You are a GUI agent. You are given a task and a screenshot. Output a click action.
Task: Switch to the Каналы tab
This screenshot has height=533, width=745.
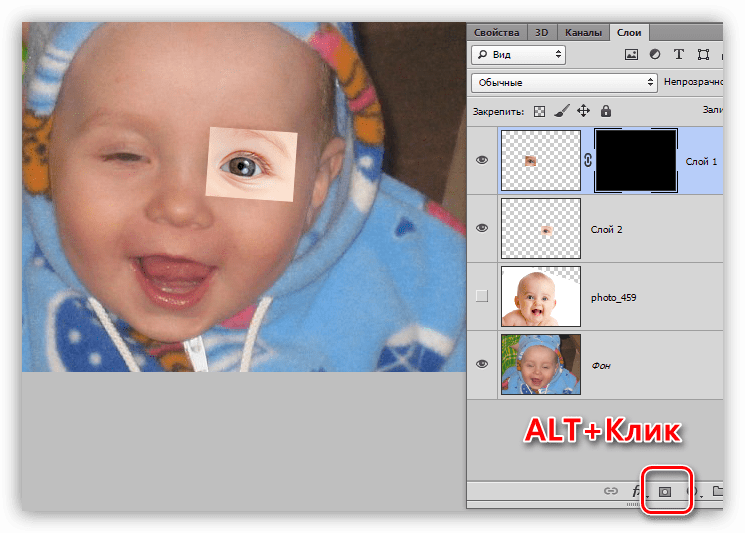[583, 32]
